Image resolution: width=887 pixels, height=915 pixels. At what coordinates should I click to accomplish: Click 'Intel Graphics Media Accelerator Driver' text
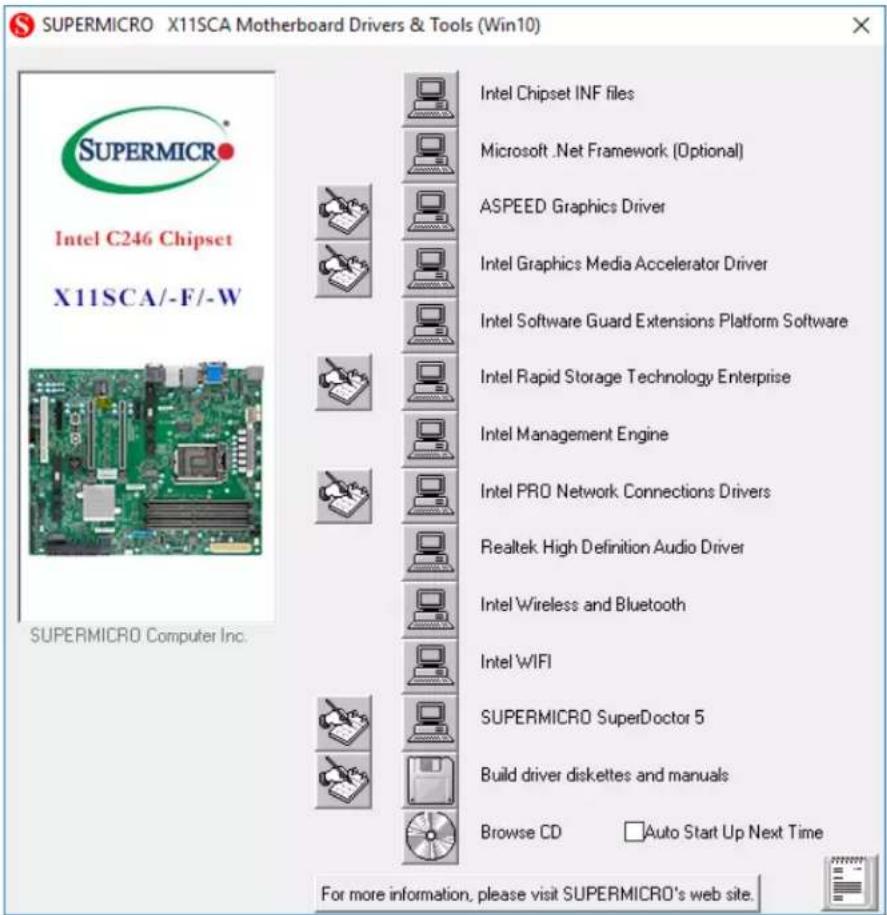click(624, 264)
